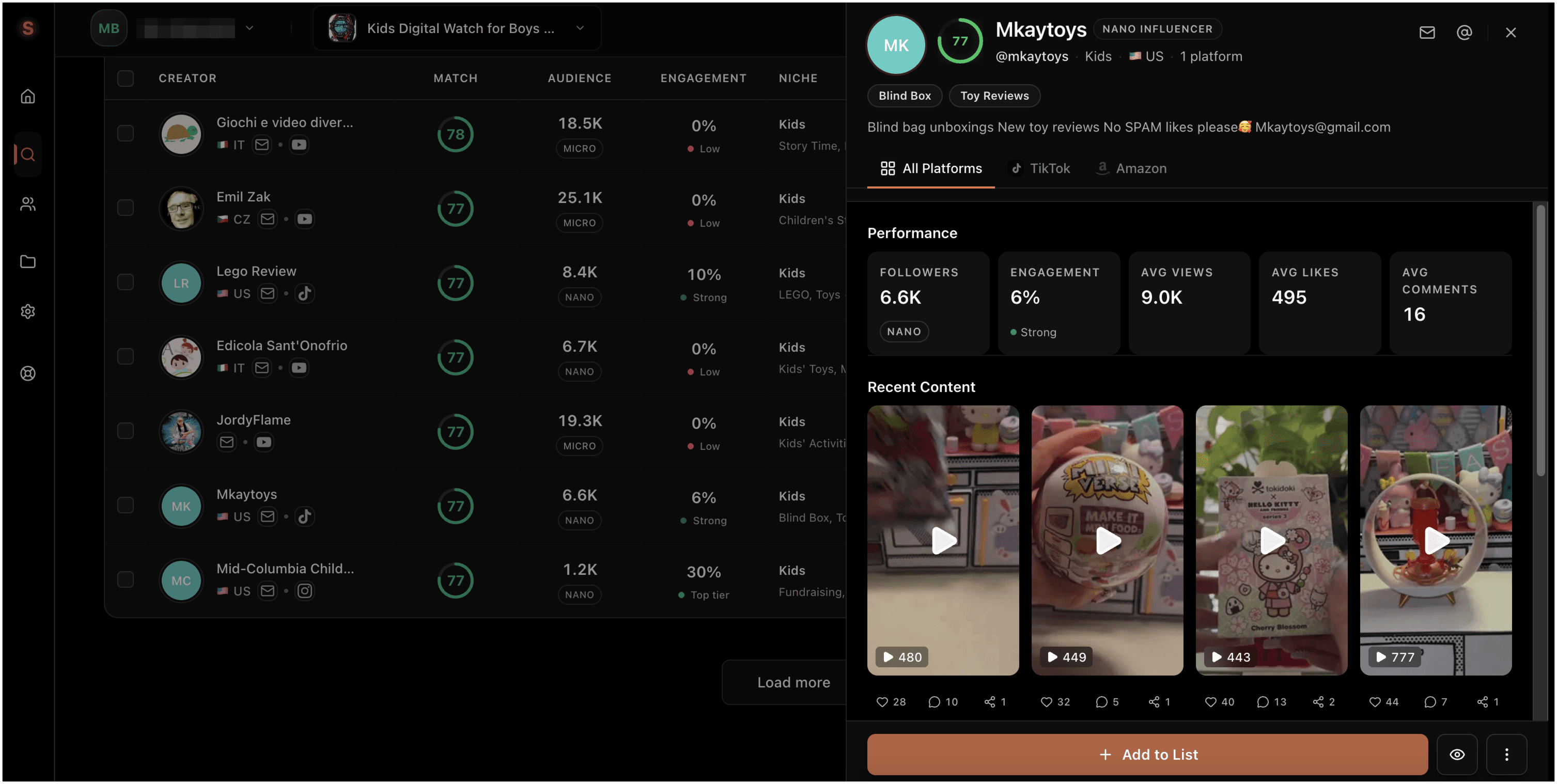This screenshot has height=784, width=1557.
Task: Check the select-all checkbox in the table header
Action: [126, 78]
